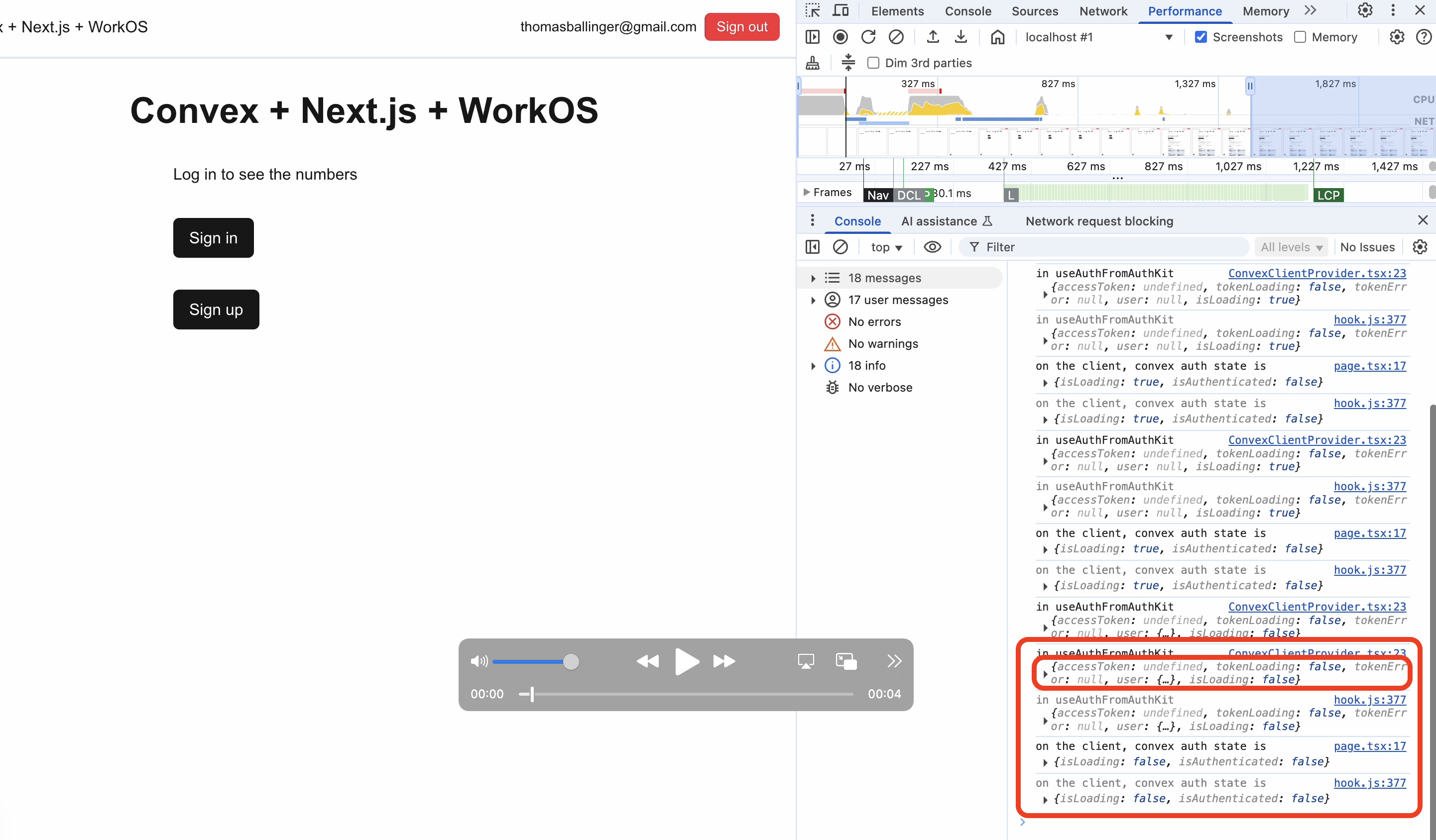
Task: Check Dim 3rd parties
Action: click(873, 63)
